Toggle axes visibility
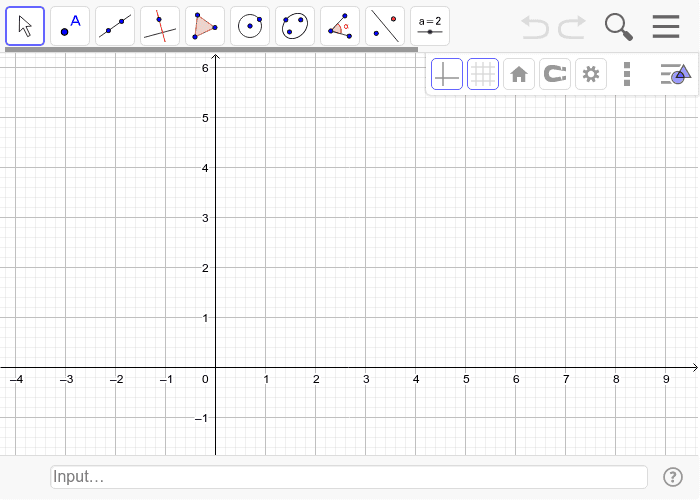The image size is (700, 500). point(447,74)
